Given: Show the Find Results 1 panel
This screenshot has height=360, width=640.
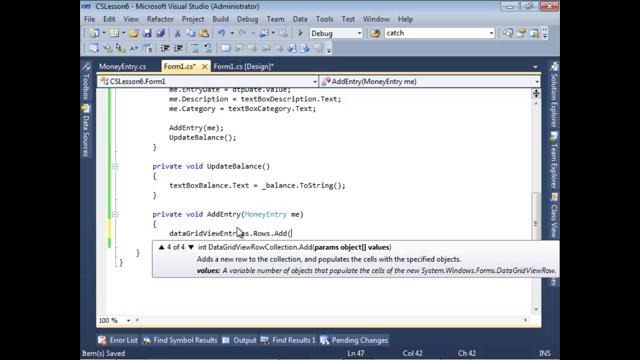Looking at the screenshot, I should [x=288, y=340].
